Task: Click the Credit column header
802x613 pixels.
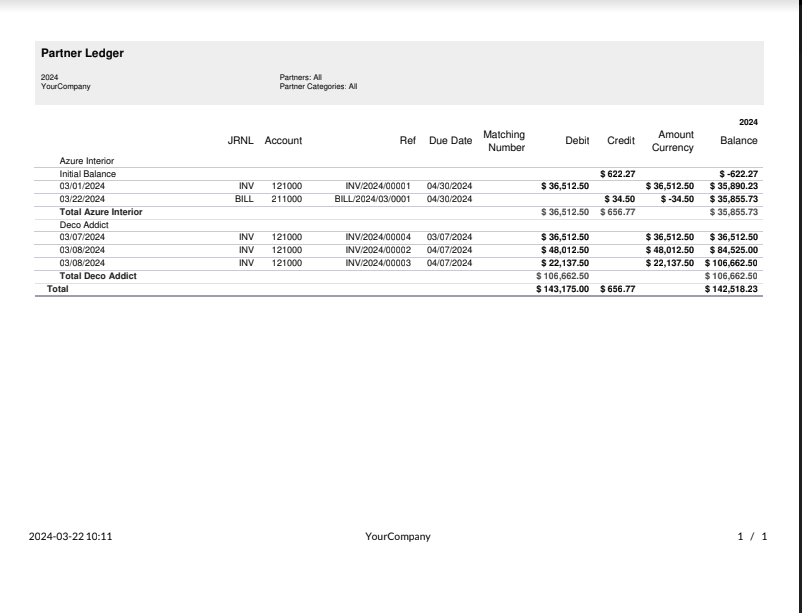Action: [x=621, y=141]
